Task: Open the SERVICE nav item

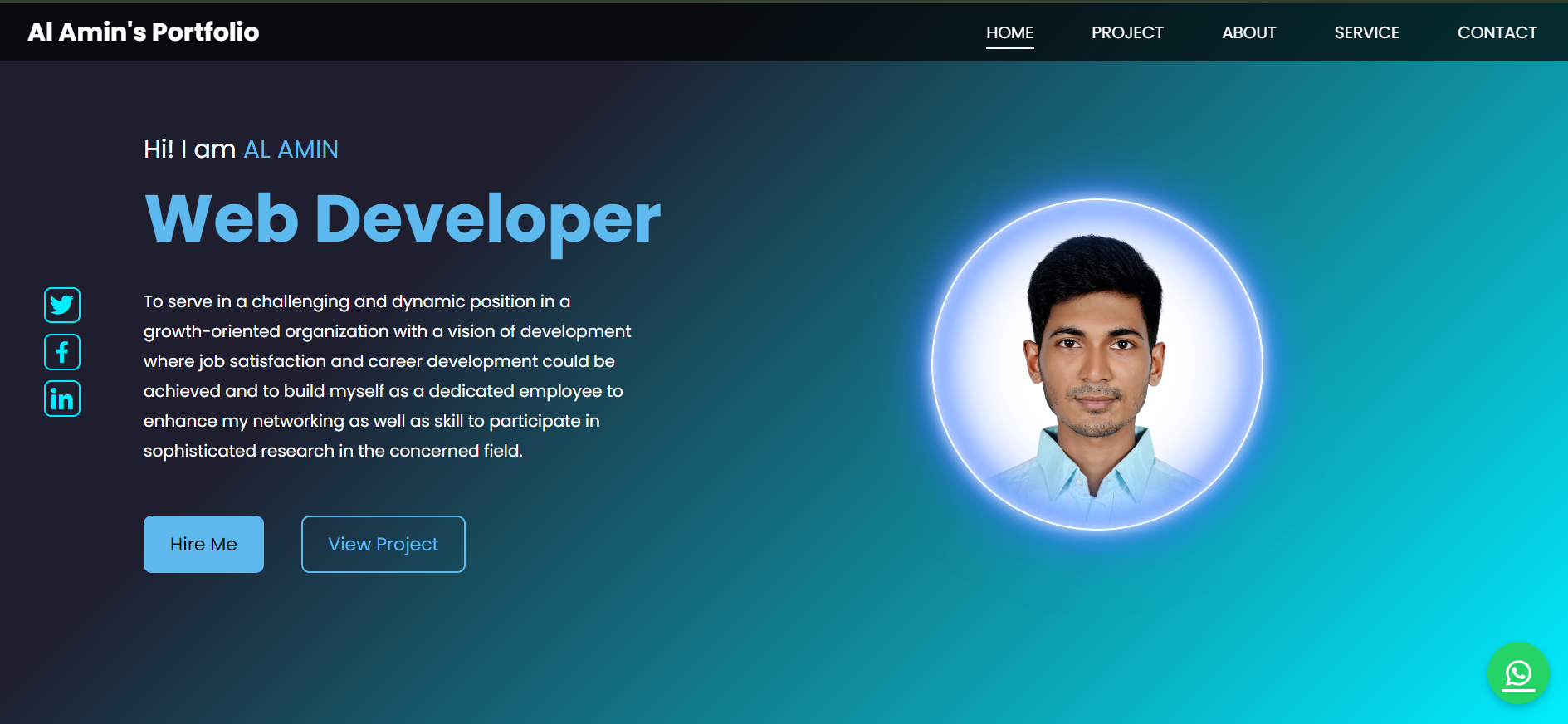Action: (1366, 32)
